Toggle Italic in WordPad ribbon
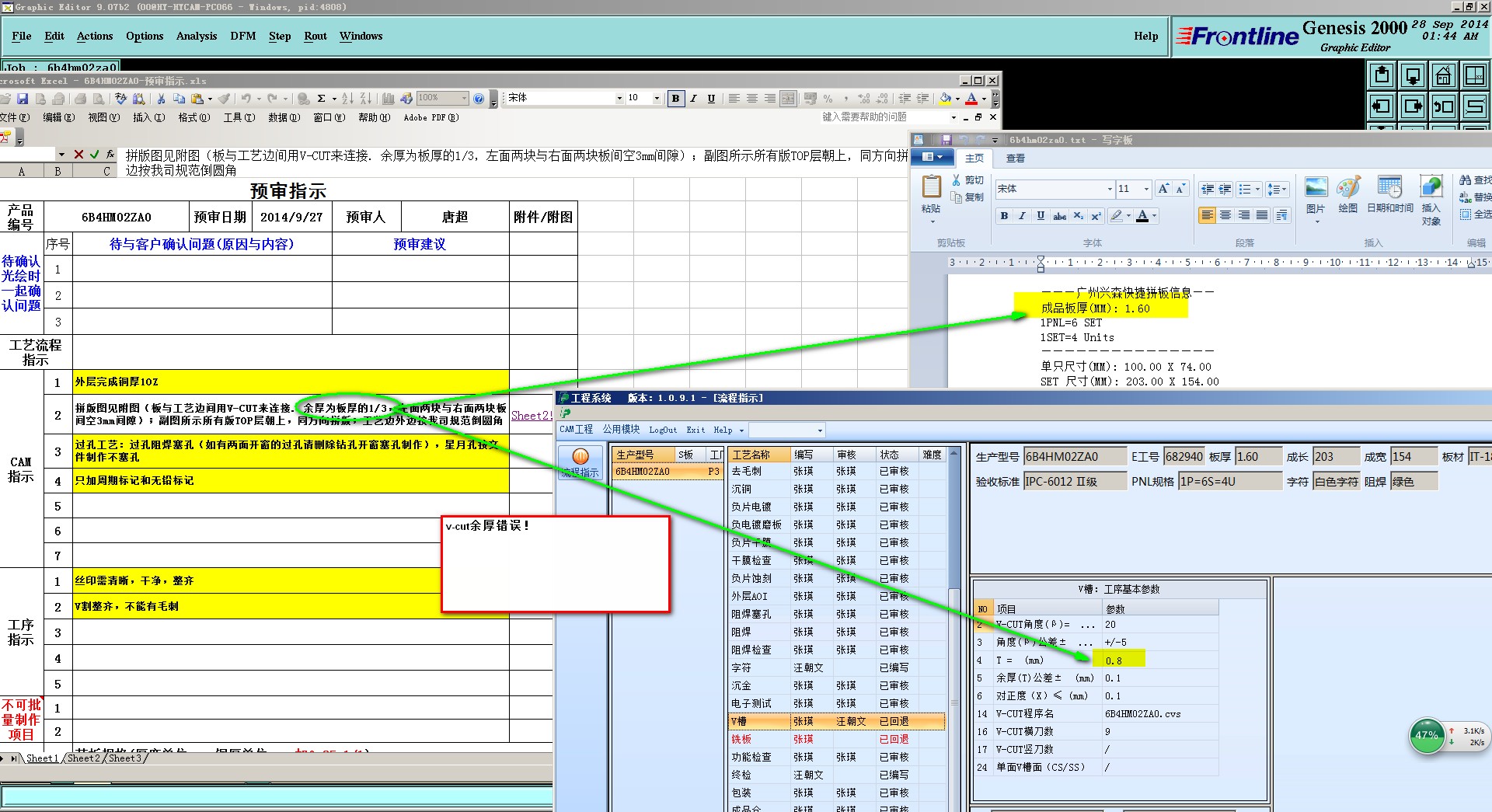This screenshot has height=812, width=1492. tap(1022, 216)
